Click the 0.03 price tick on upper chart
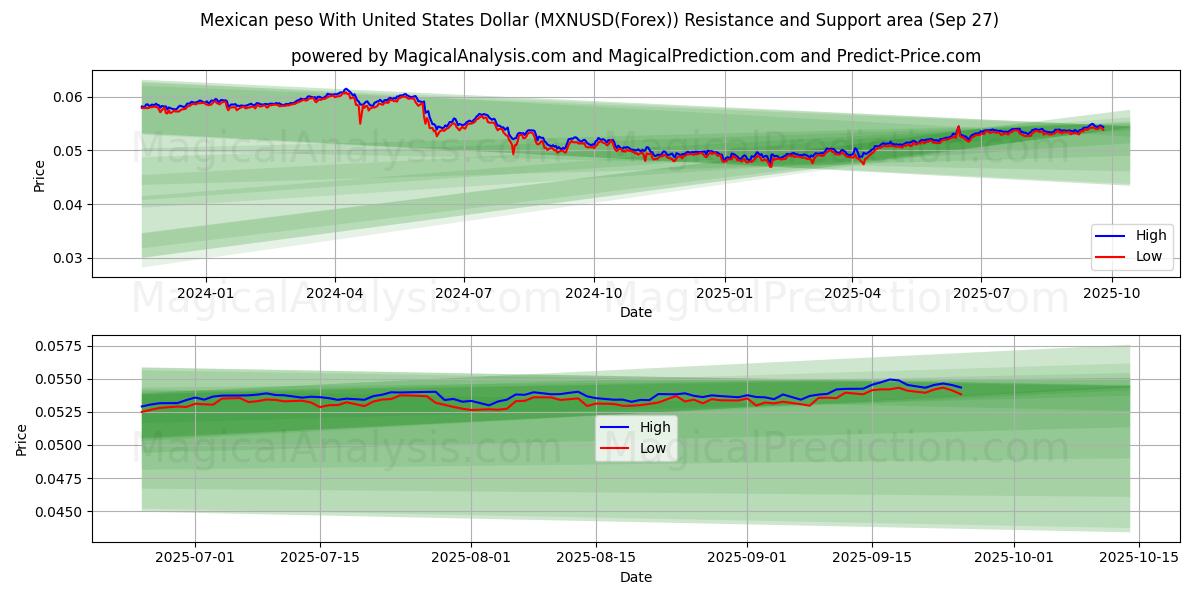This screenshot has height=600, width=1200. point(67,258)
